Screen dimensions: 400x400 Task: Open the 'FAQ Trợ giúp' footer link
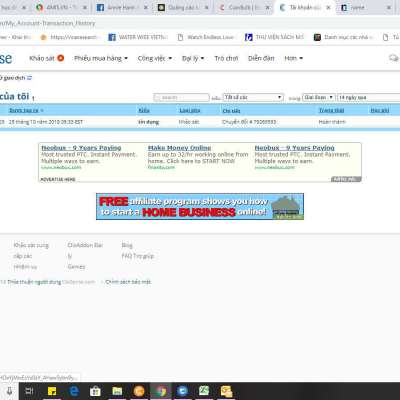click(x=138, y=256)
